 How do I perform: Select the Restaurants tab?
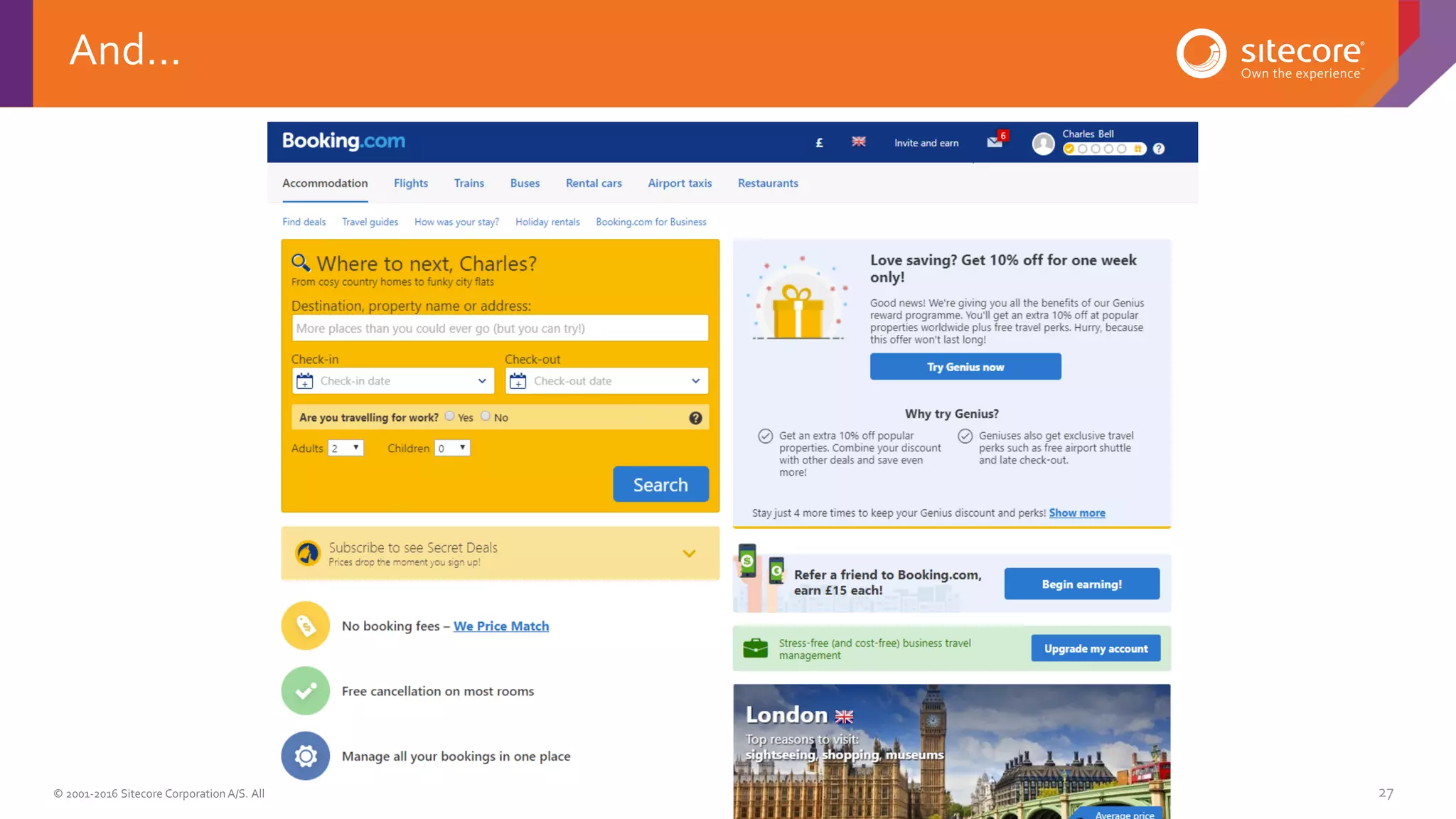click(x=768, y=183)
